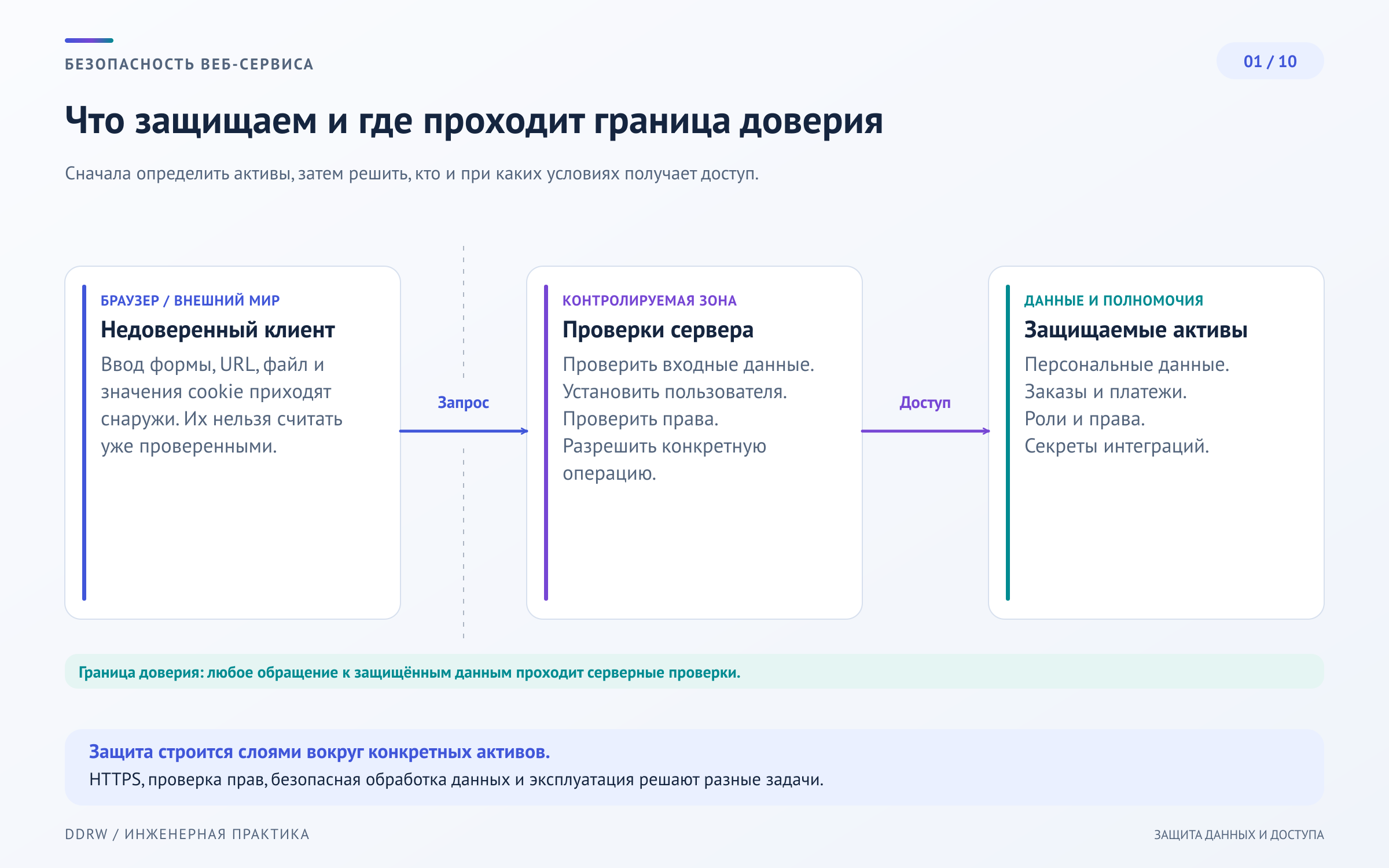This screenshot has width=1389, height=868.
Task: Click the text "Разрешить конкретную операцию."
Action: point(664,459)
